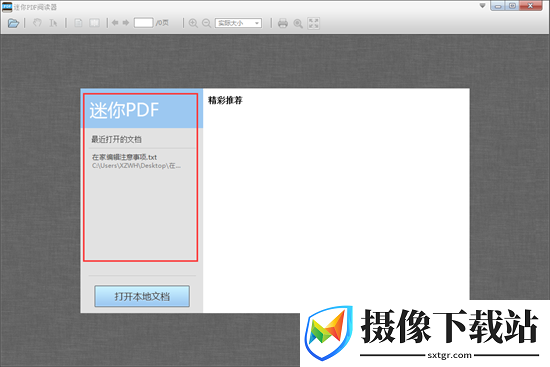
Task: Click the 打开本地文档 button
Action: tap(142, 296)
